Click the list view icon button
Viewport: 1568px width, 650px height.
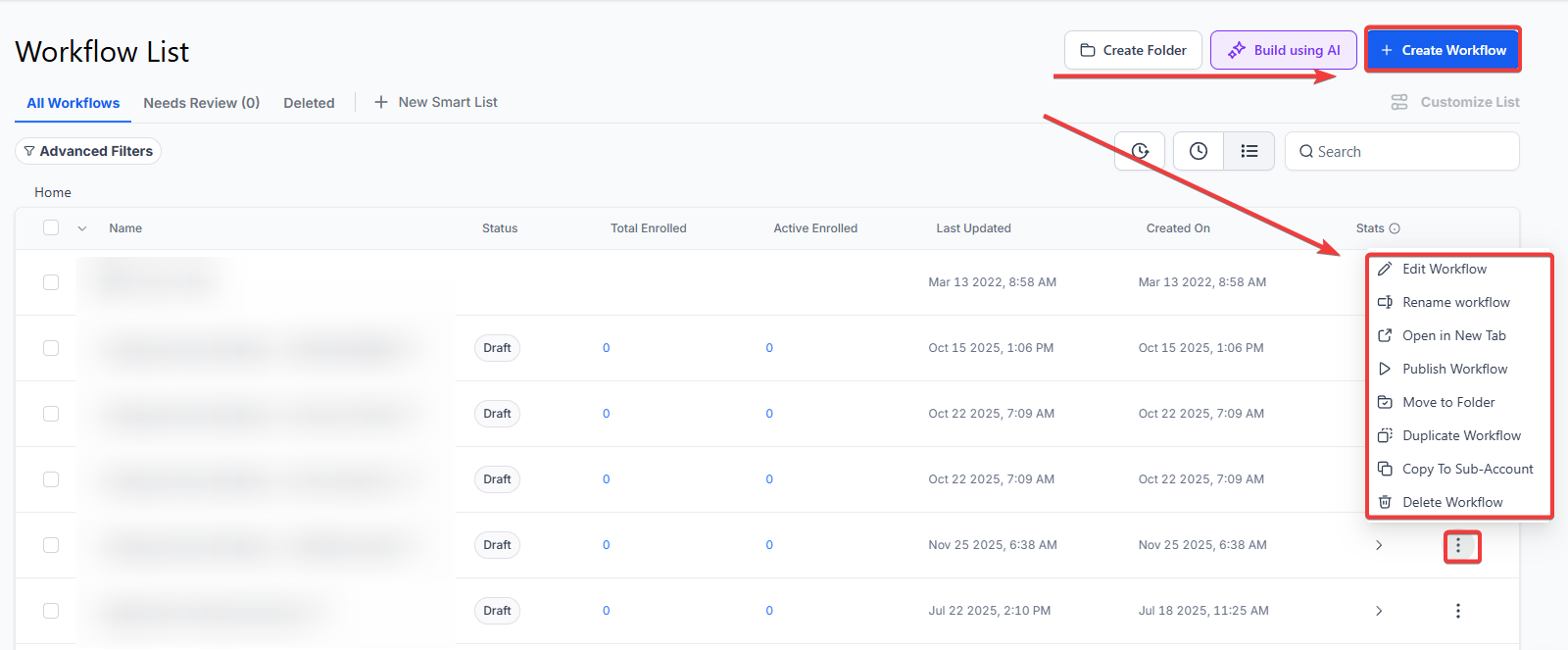1249,151
